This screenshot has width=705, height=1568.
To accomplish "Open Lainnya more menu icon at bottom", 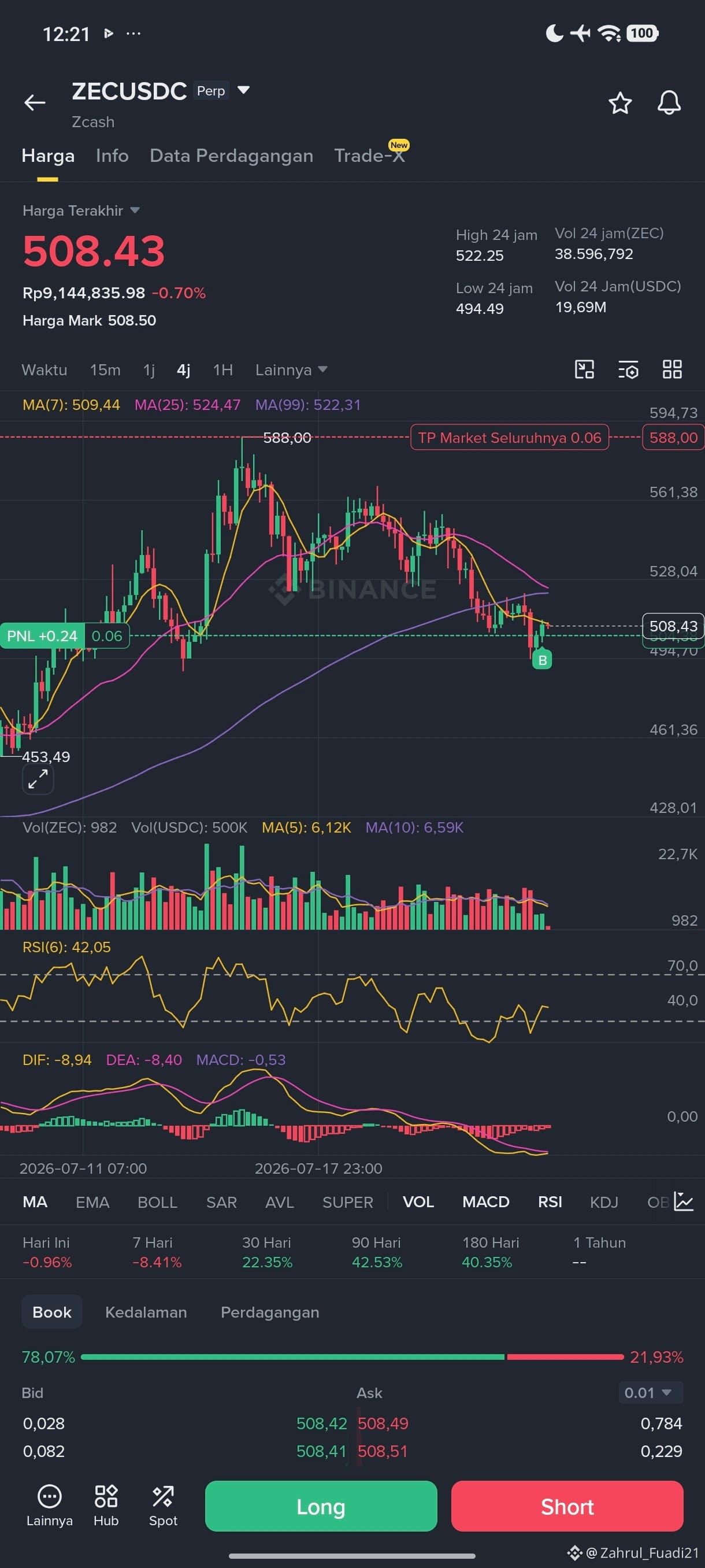I will pos(49,1506).
